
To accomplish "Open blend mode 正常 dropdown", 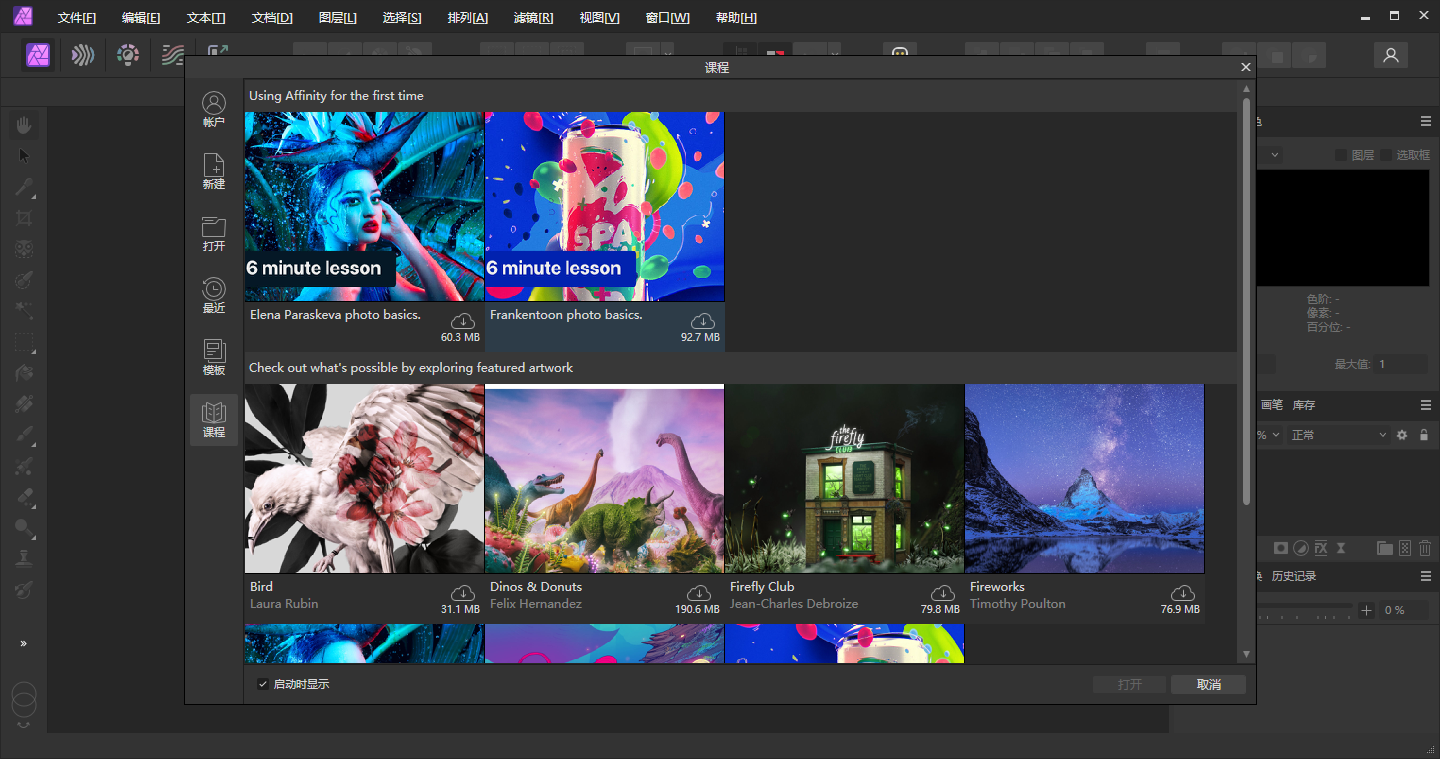I will pos(1339,435).
